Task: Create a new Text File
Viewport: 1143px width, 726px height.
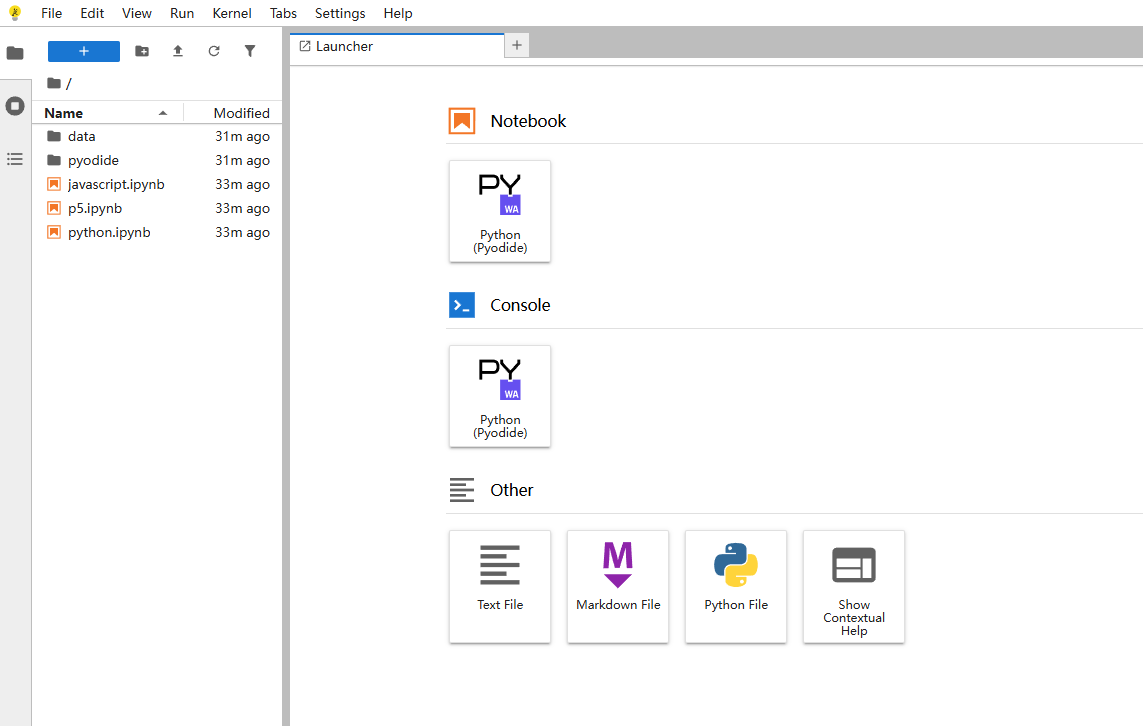Action: tap(500, 587)
